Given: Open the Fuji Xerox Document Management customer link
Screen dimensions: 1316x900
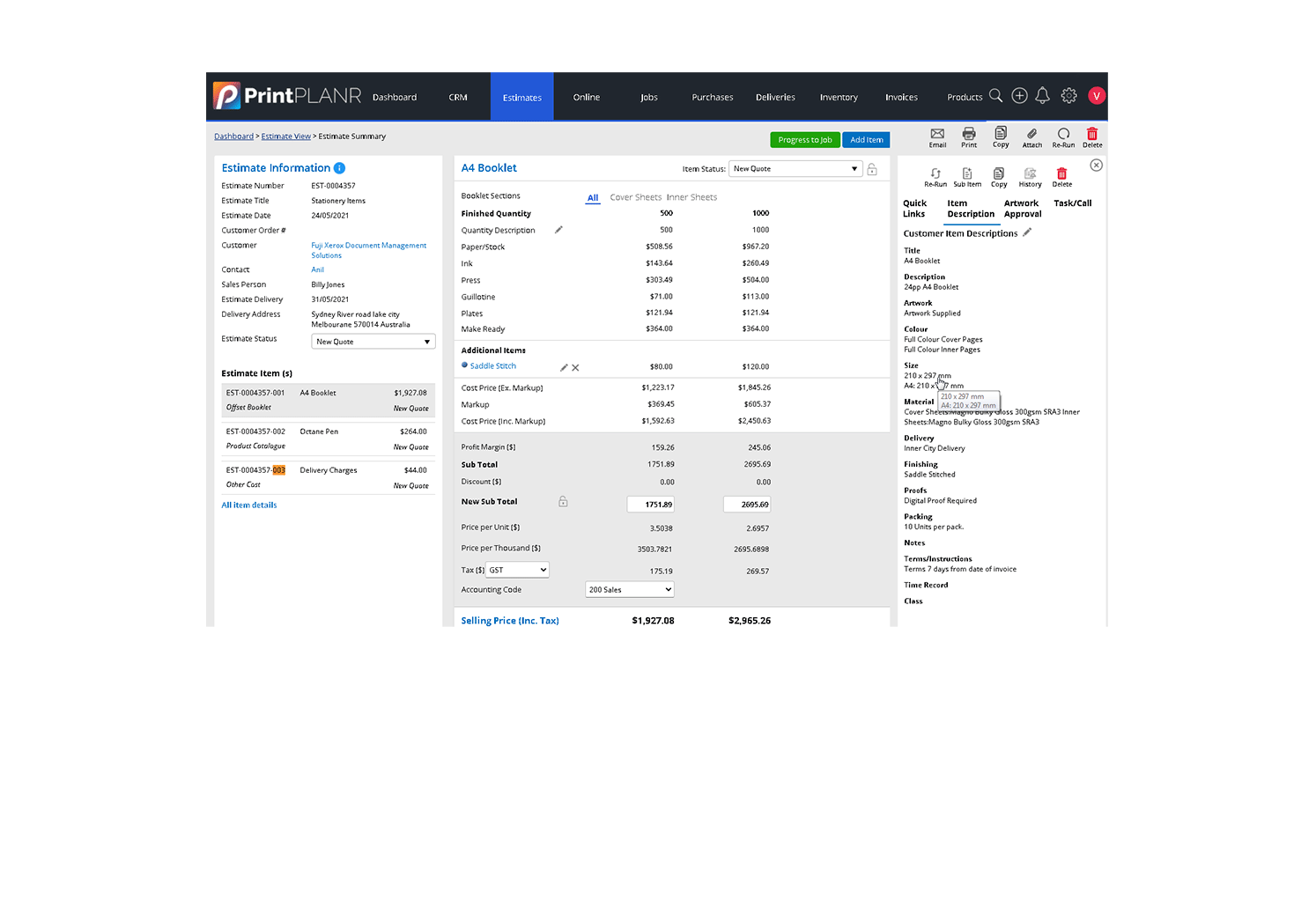Looking at the screenshot, I should click(x=368, y=250).
